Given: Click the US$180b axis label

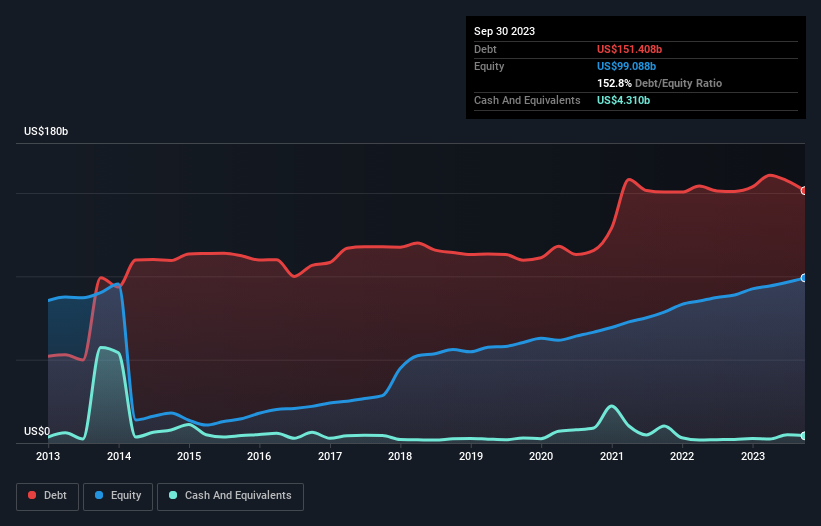Looking at the screenshot, I should [x=46, y=131].
